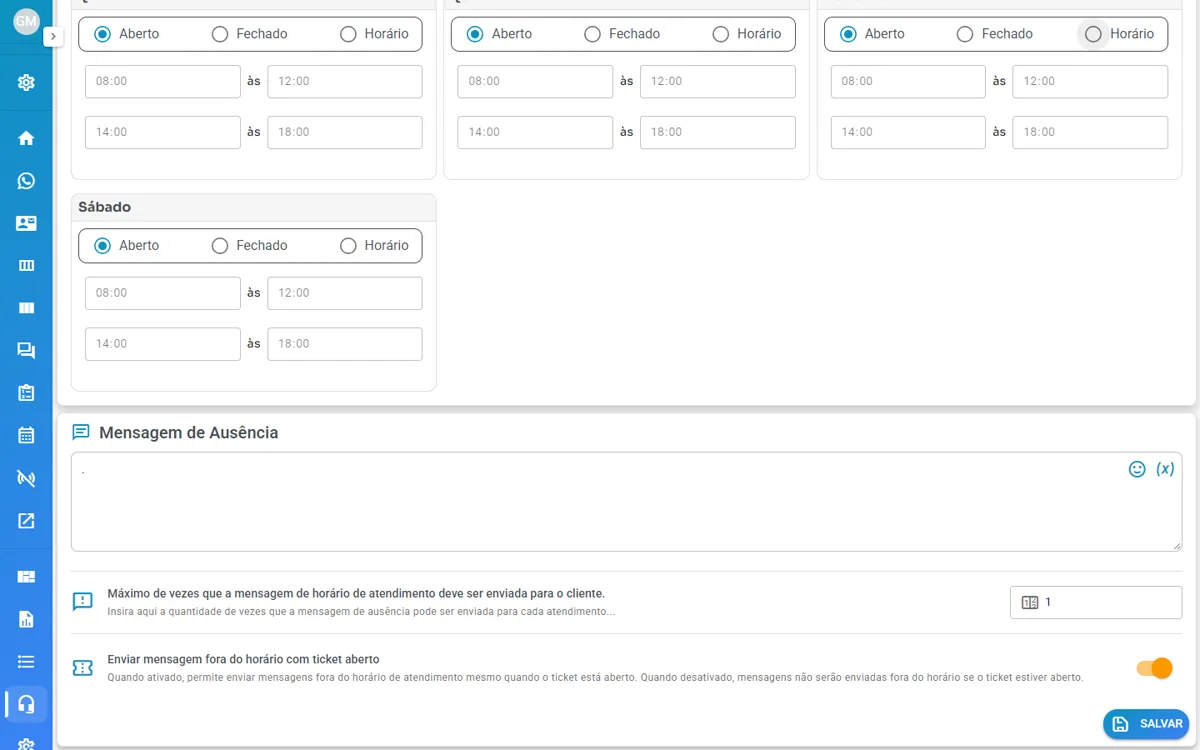
Task: Open the calendar icon in sidebar
Action: click(26, 435)
